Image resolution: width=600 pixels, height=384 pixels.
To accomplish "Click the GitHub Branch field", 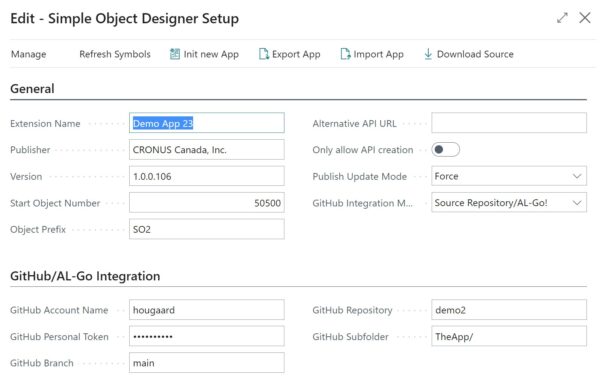I will pyautogui.click(x=207, y=363).
